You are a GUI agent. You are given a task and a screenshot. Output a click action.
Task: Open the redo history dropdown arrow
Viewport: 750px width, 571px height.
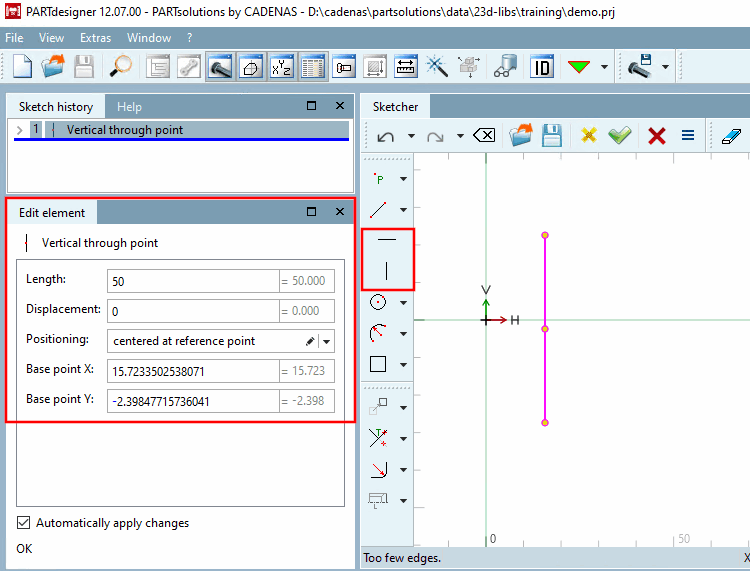460,136
